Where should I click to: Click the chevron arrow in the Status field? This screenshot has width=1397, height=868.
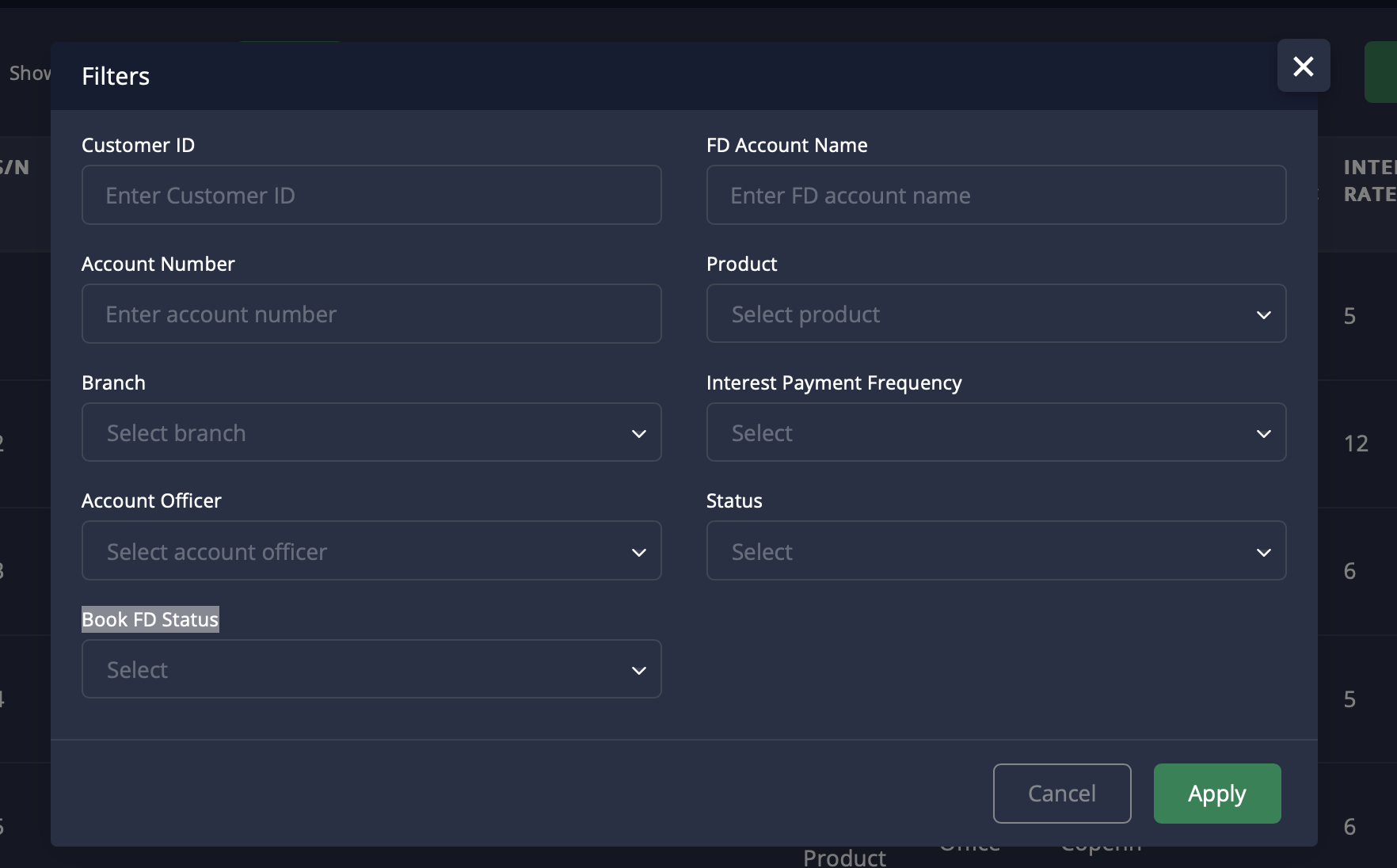[x=1263, y=552]
